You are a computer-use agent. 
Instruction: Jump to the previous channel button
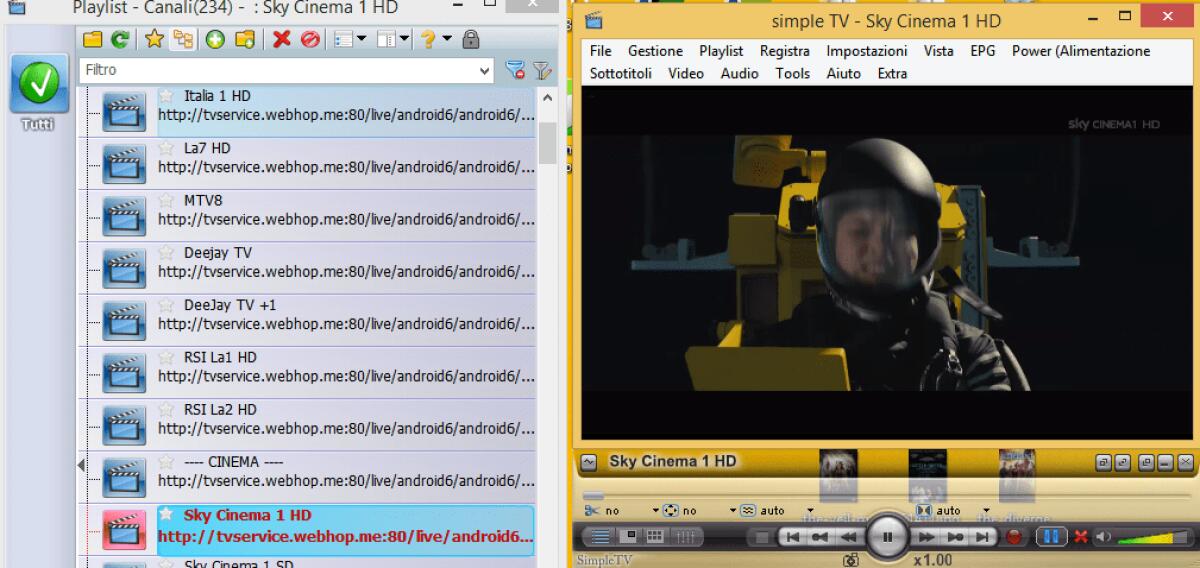tap(792, 537)
